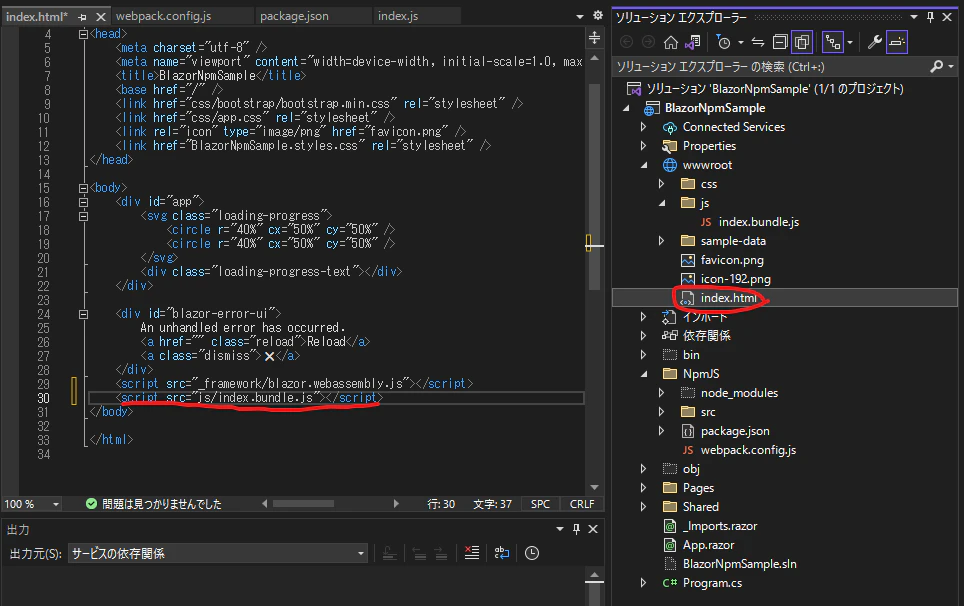Expand the Pages folder
This screenshot has height=606, width=964.
[644, 488]
